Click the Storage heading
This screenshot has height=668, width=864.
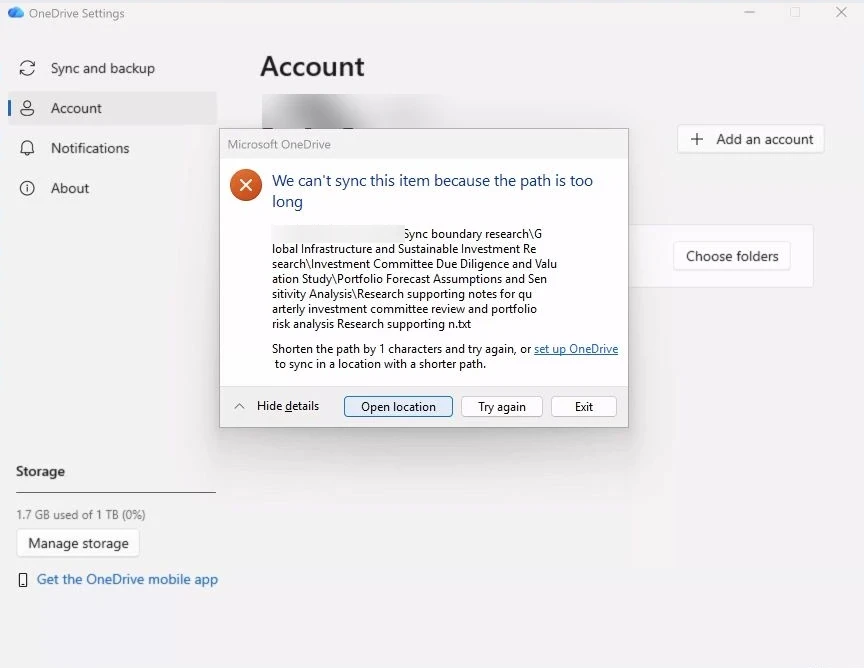pyautogui.click(x=40, y=472)
